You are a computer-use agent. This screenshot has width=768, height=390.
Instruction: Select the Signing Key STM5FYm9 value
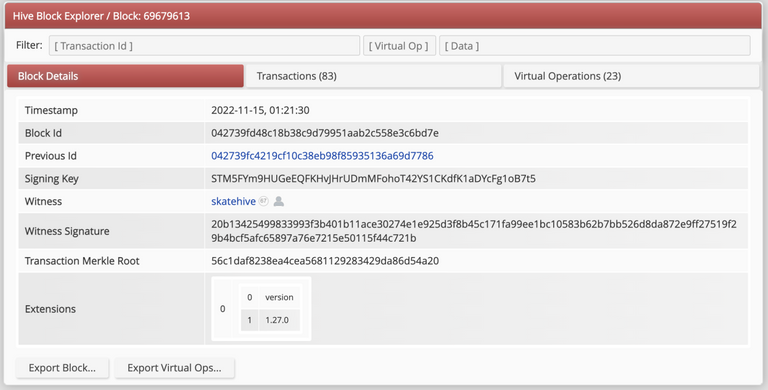click(373, 179)
